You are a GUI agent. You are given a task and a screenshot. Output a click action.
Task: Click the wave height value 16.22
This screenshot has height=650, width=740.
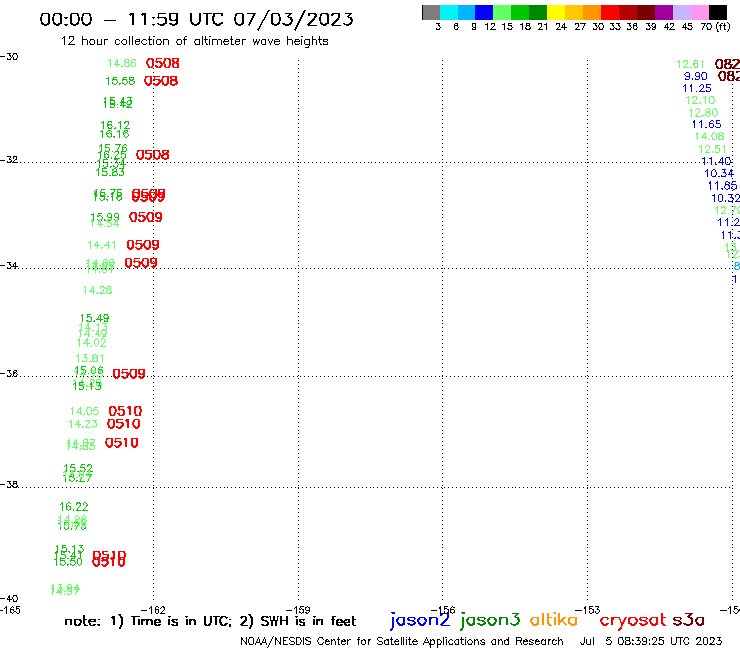coord(74,507)
